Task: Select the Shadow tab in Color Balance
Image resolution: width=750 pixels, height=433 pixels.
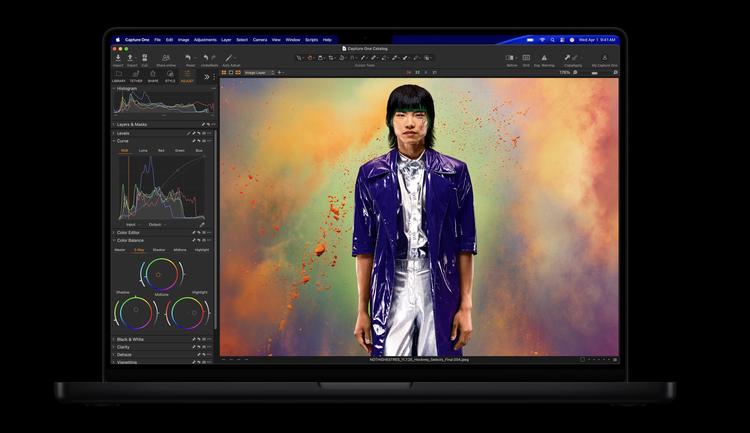Action: coord(158,249)
